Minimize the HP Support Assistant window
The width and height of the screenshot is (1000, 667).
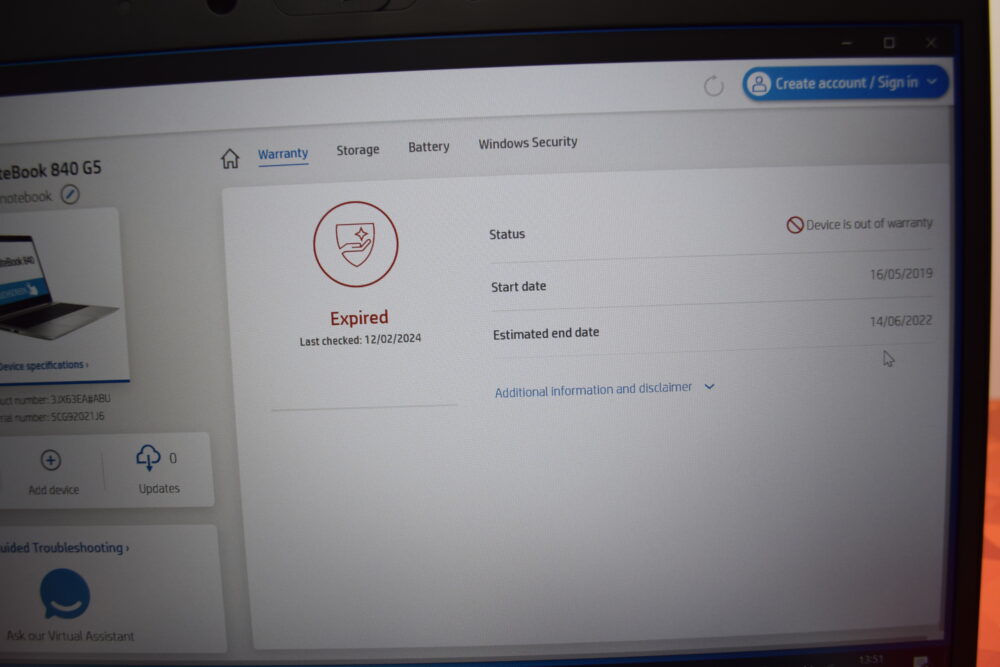847,43
